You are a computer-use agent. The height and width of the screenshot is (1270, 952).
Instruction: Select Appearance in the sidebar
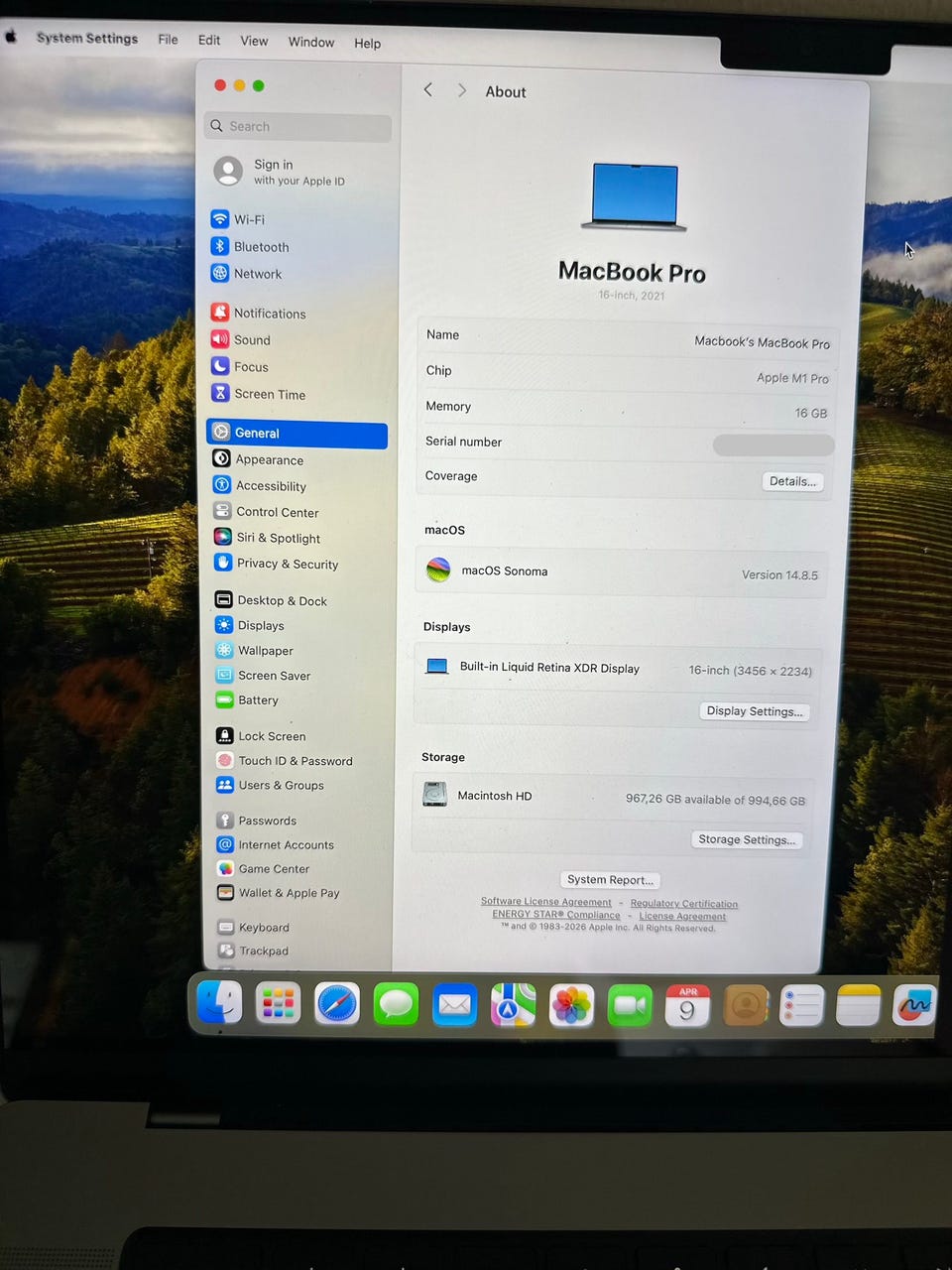258,459
